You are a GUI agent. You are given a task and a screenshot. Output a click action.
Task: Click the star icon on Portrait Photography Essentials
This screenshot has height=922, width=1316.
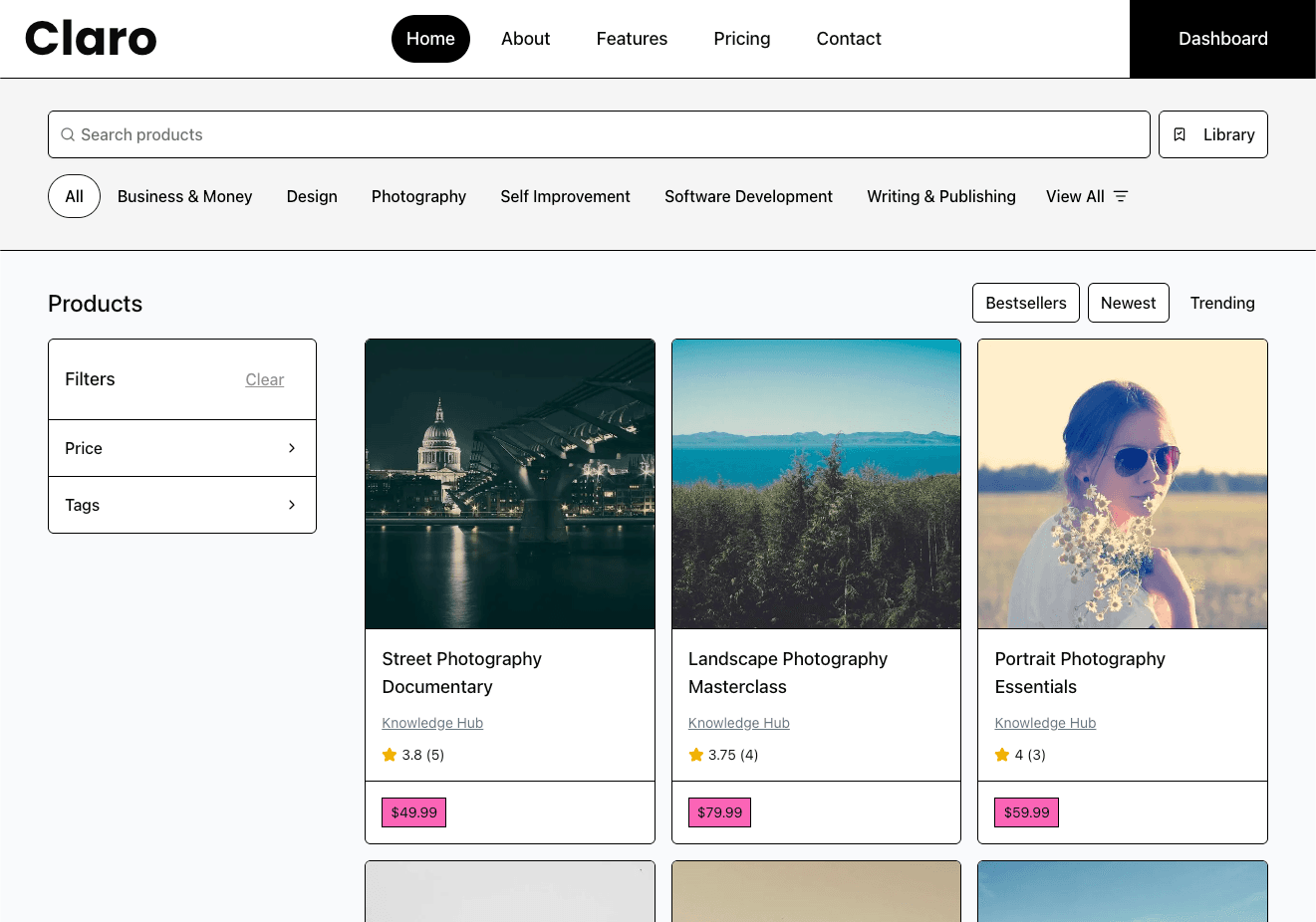[x=1002, y=755]
